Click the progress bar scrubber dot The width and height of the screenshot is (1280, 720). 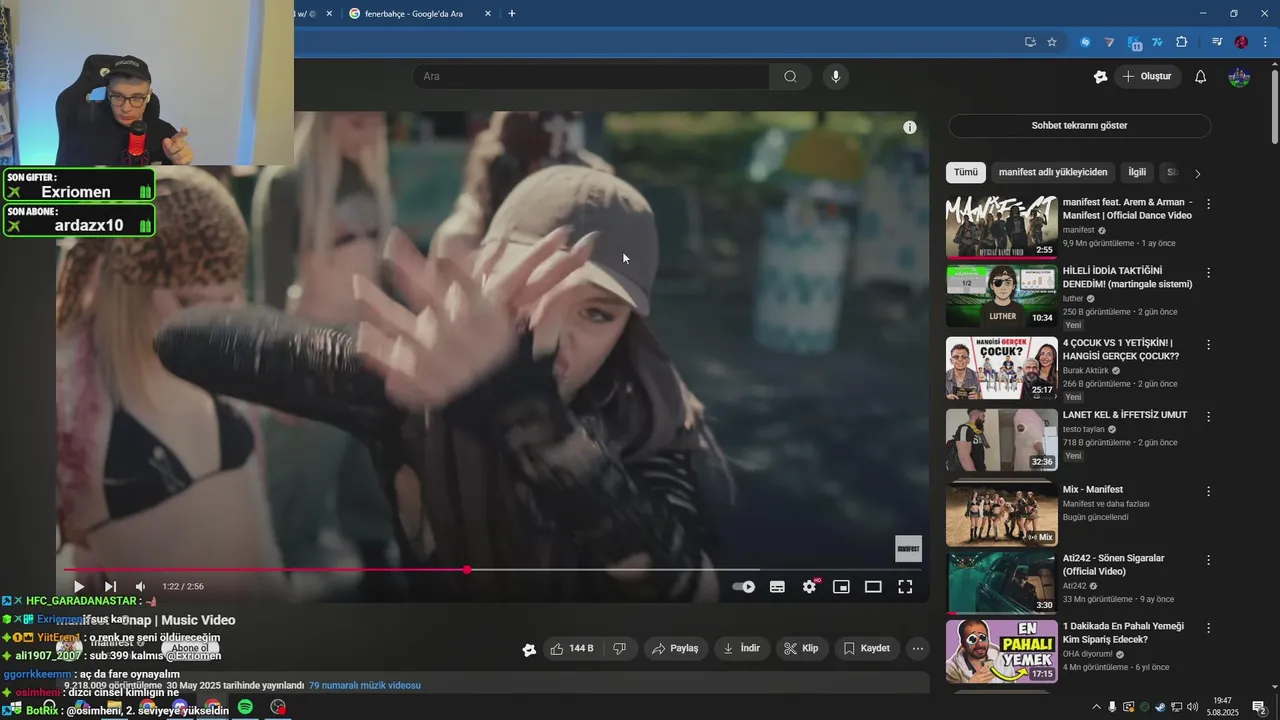(x=467, y=570)
